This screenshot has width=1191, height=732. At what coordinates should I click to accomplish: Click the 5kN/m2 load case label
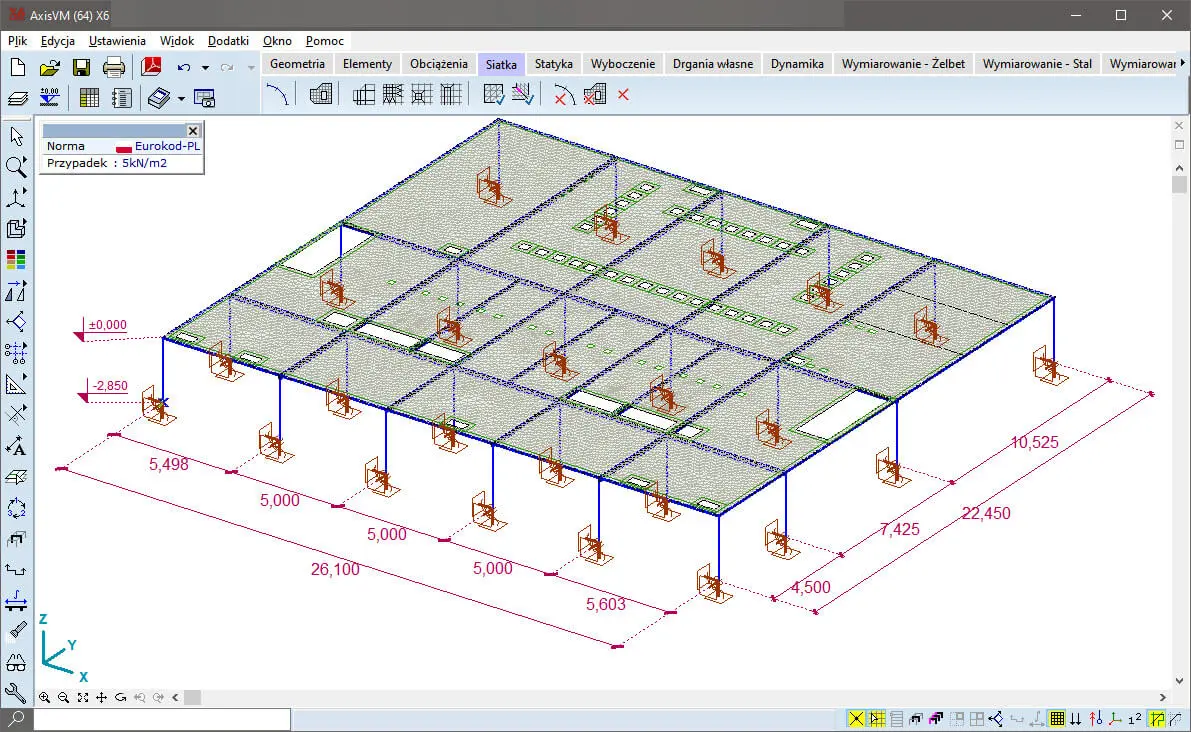point(144,163)
